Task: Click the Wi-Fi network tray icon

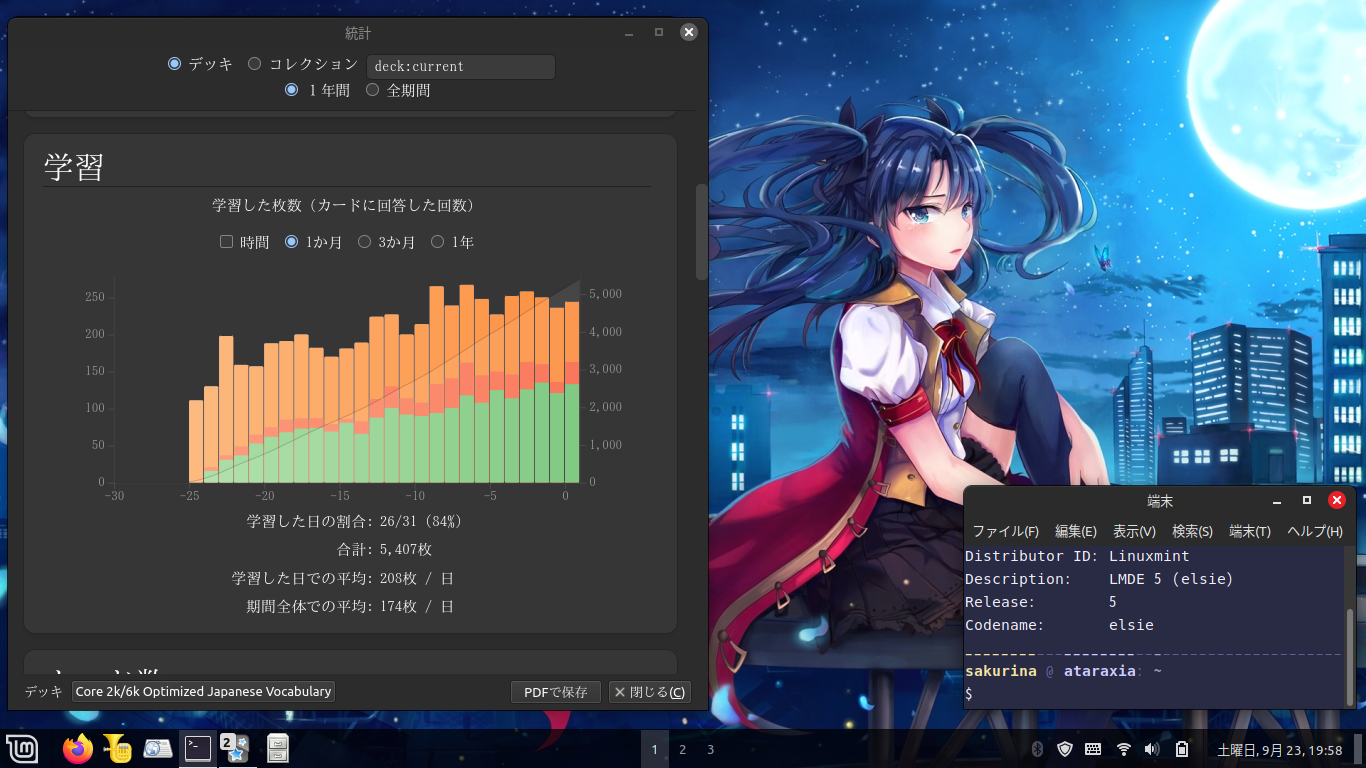Action: (x=1123, y=749)
